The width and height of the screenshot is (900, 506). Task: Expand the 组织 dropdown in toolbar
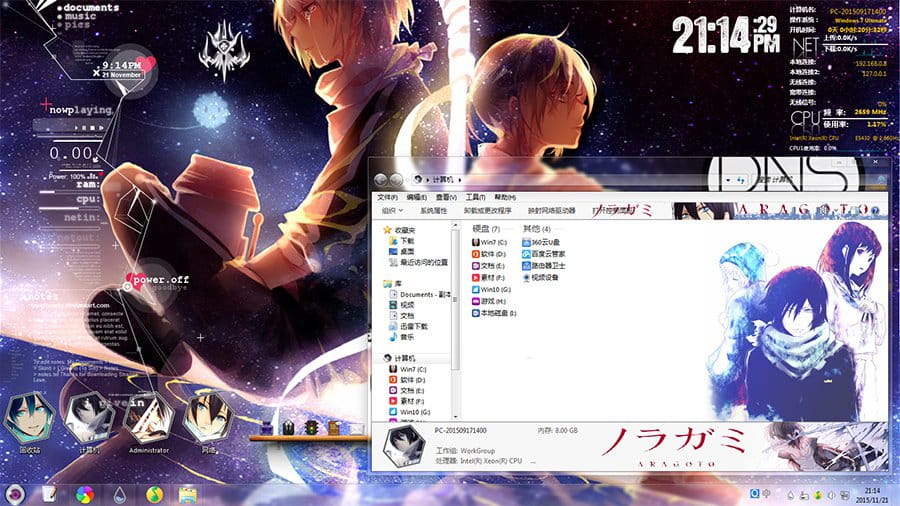[392, 211]
